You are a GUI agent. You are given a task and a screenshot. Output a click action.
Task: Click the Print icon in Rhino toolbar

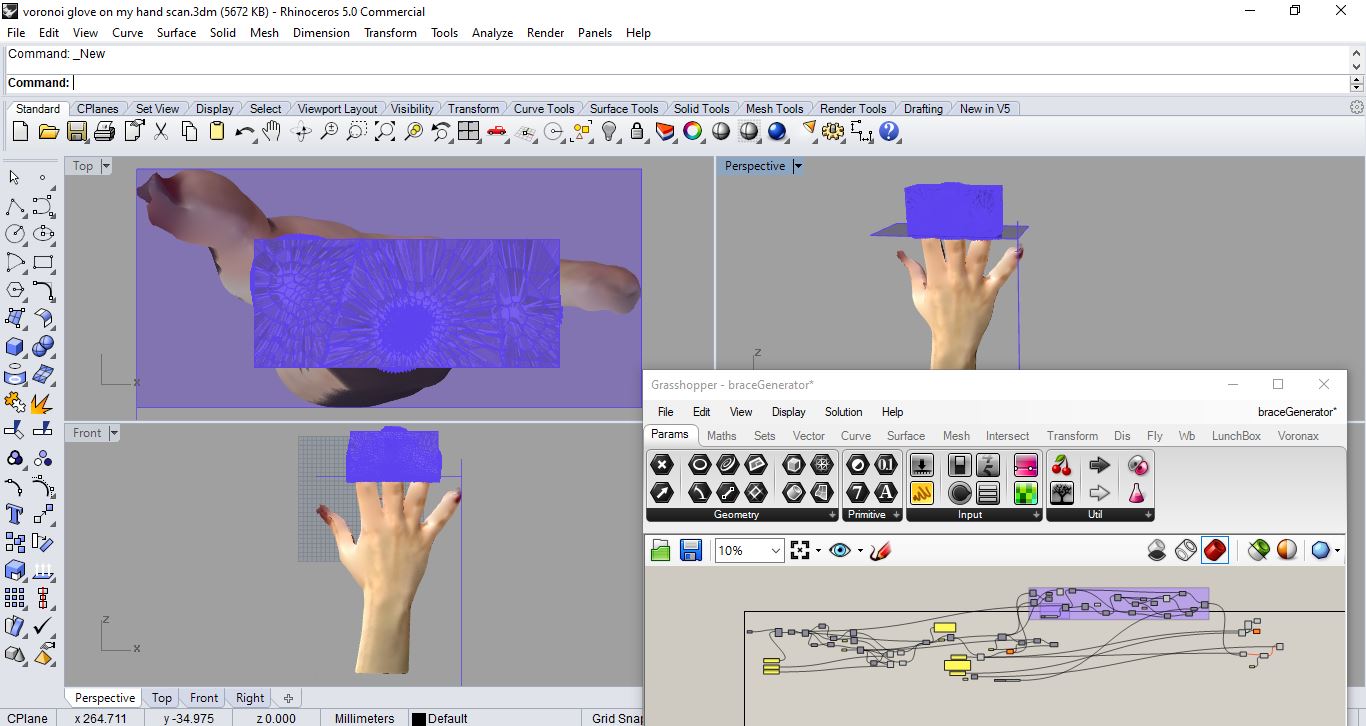(x=104, y=131)
